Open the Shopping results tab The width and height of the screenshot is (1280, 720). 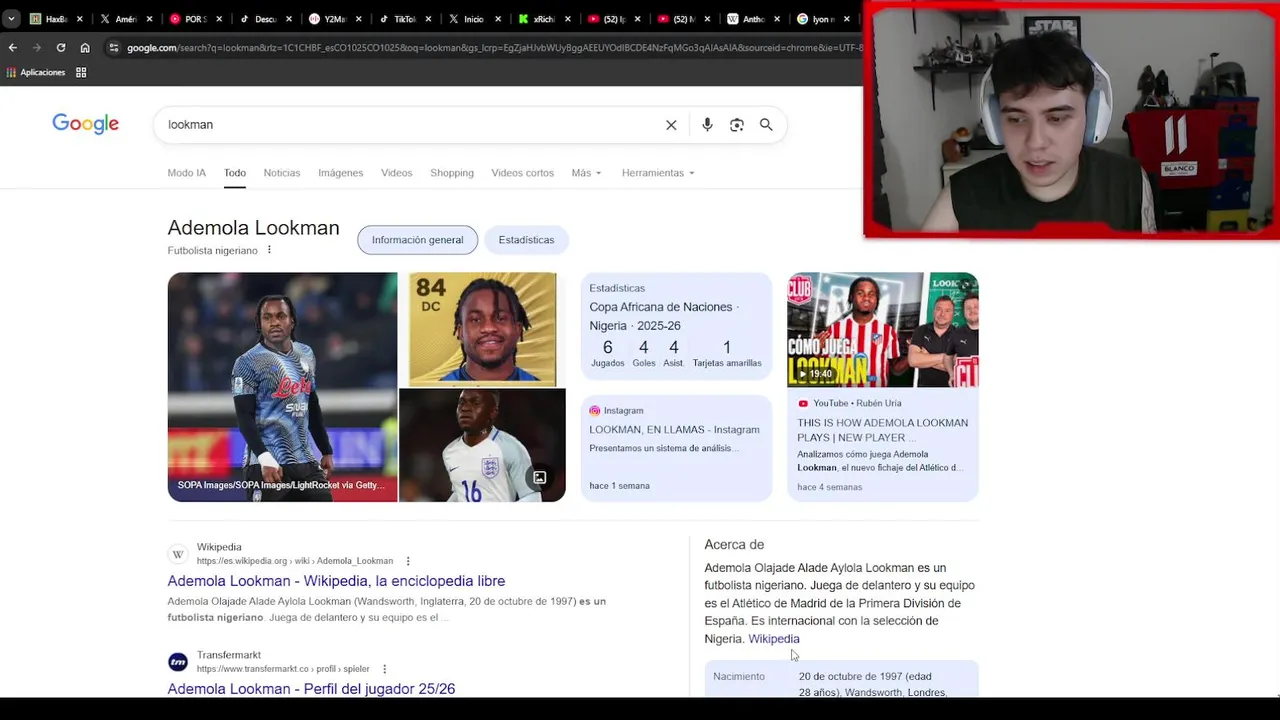tap(452, 173)
